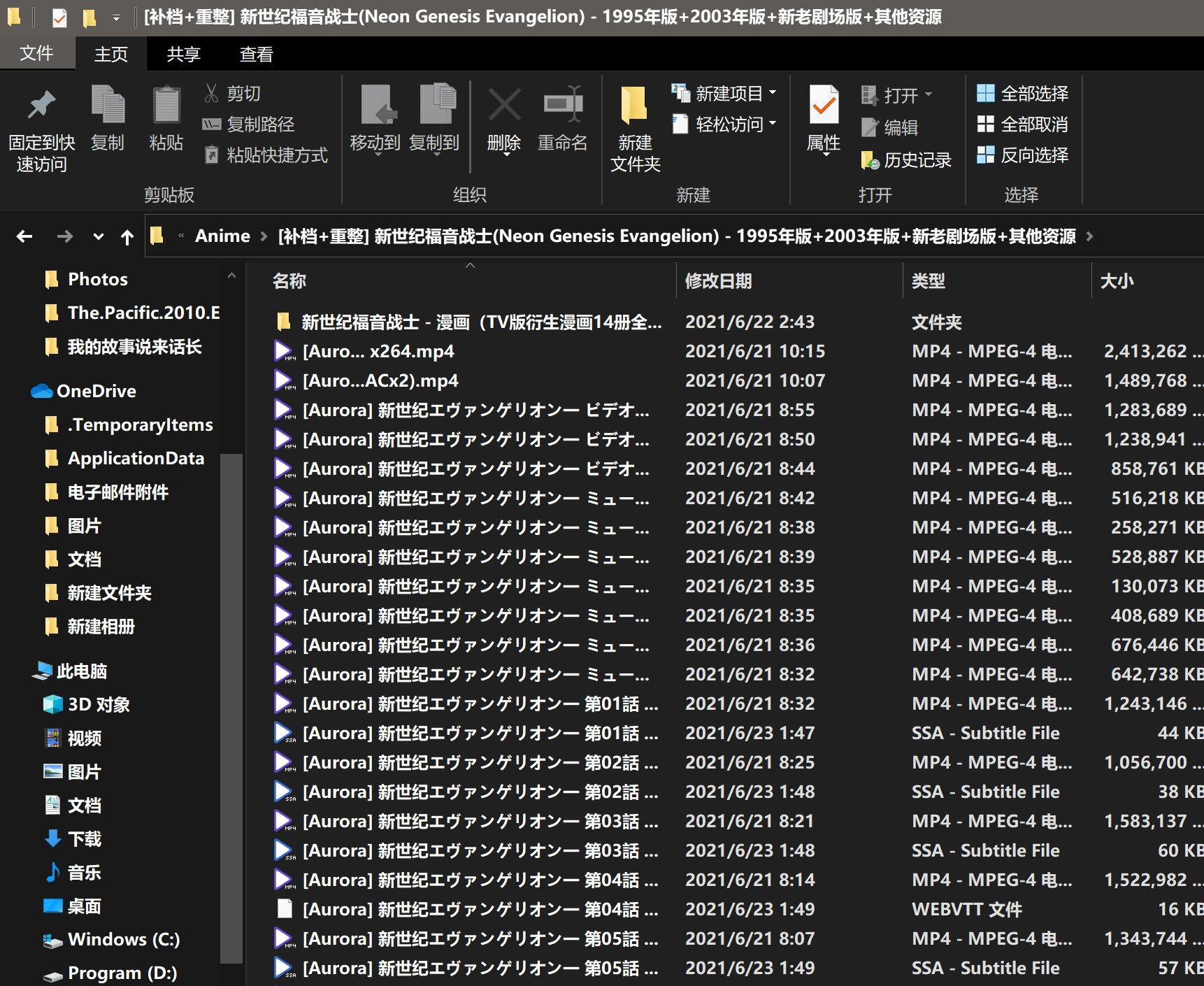
Task: Expand chevron after Anime breadcrumb
Action: tap(264, 236)
